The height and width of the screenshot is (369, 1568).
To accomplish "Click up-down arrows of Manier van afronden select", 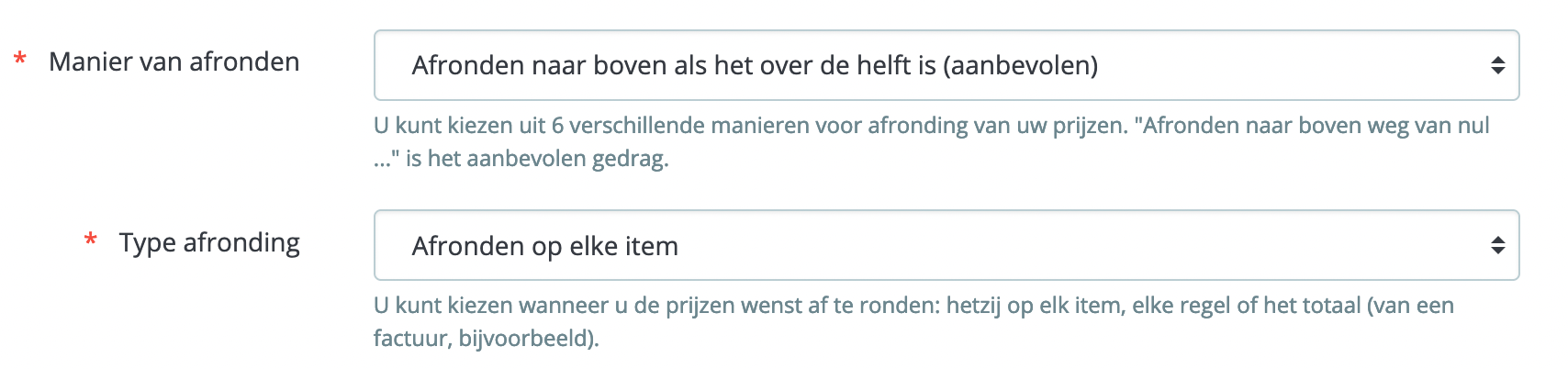I will coord(1497,65).
